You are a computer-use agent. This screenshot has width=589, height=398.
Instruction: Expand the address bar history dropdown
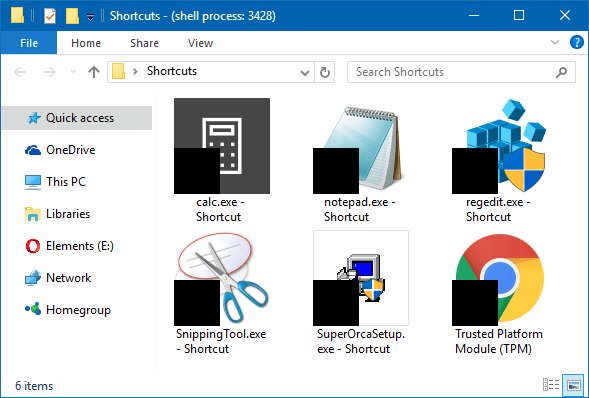[305, 72]
